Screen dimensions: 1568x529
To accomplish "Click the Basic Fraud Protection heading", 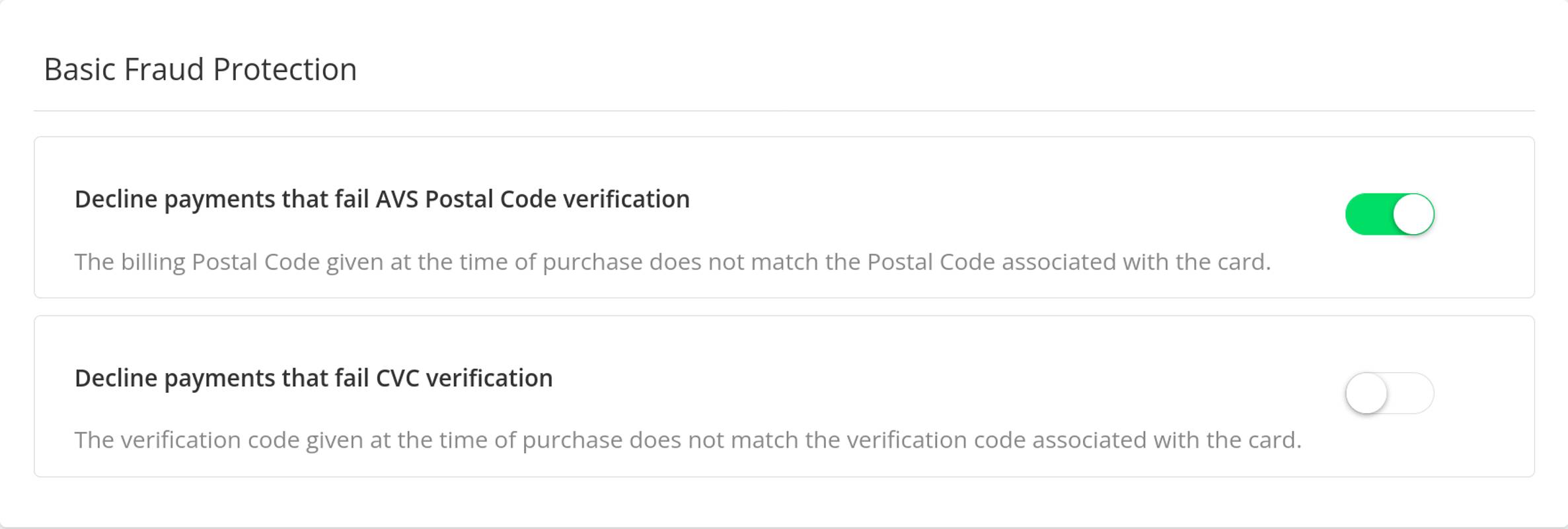I will pos(200,67).
